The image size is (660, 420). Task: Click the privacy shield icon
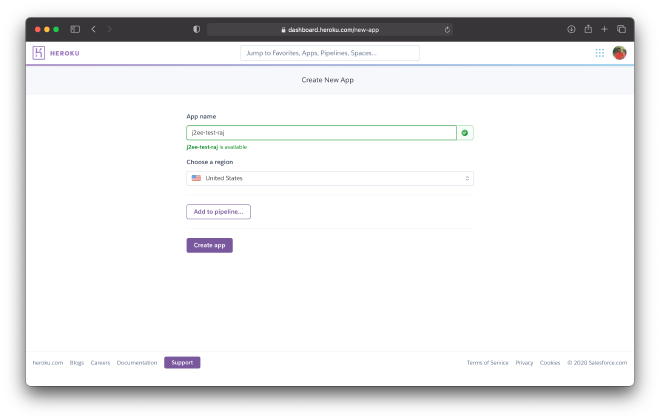point(197,29)
